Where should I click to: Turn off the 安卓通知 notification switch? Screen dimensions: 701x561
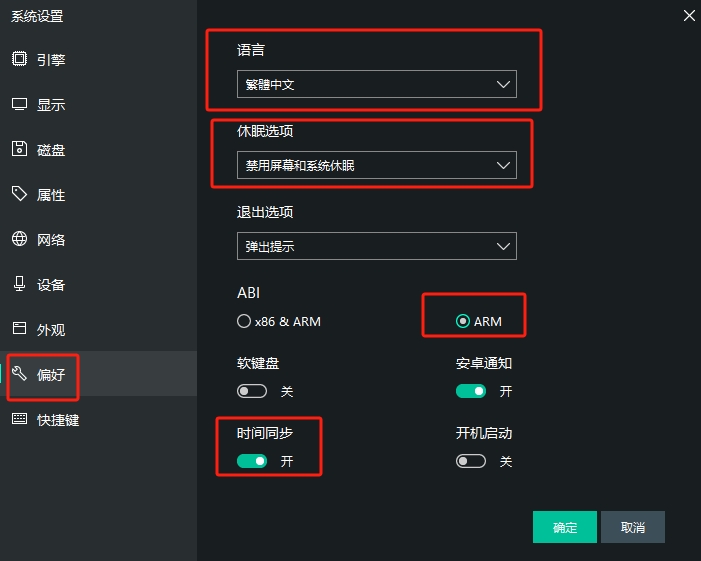(x=471, y=391)
